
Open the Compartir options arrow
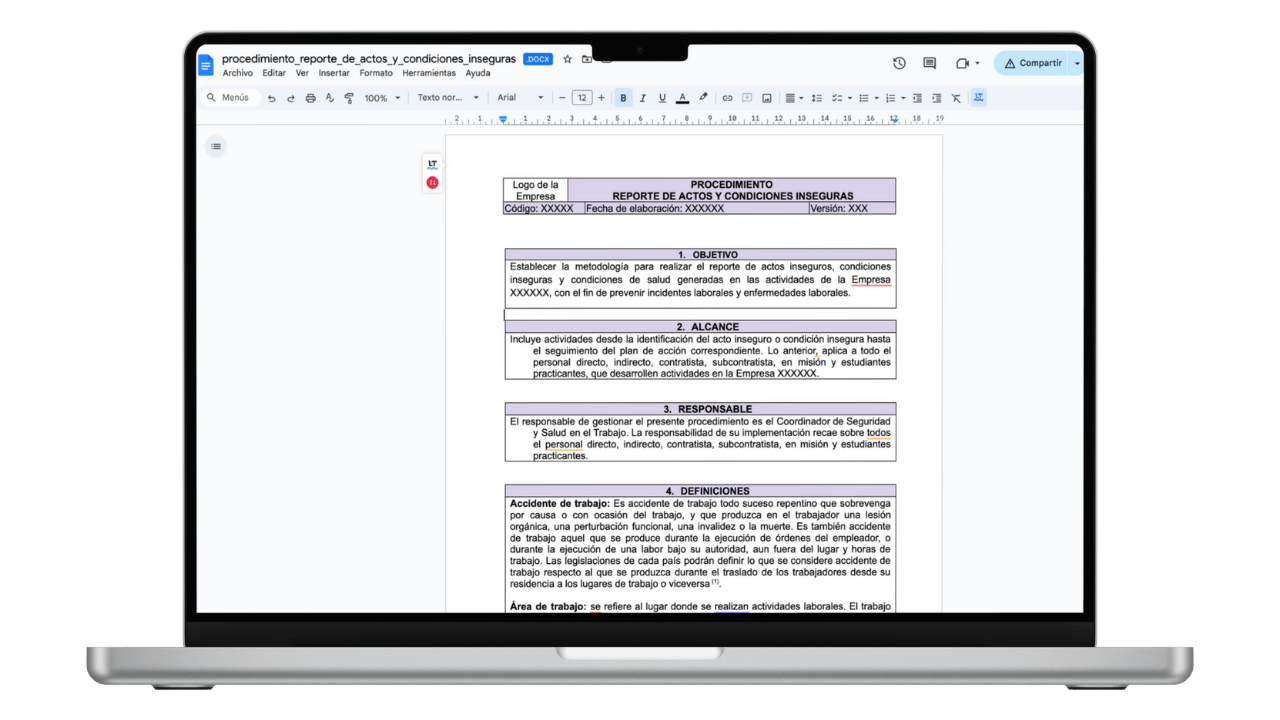coord(1075,62)
